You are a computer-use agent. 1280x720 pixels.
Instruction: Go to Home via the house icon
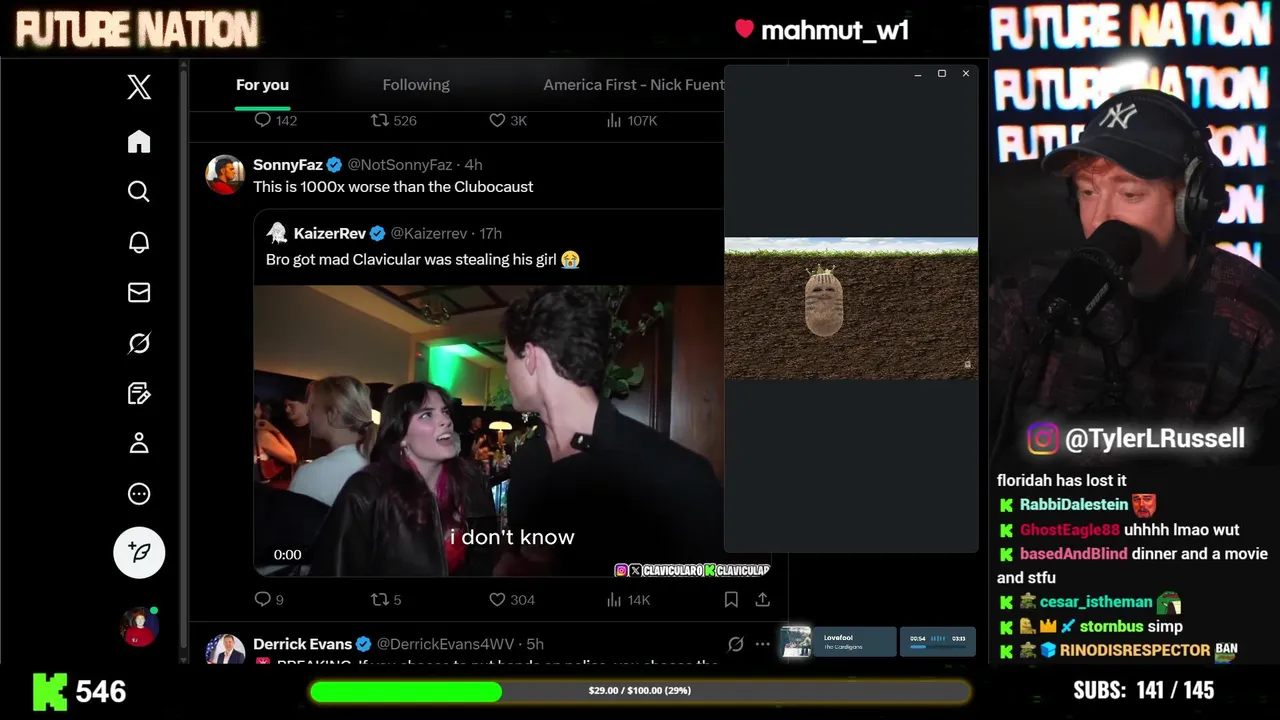tap(139, 141)
